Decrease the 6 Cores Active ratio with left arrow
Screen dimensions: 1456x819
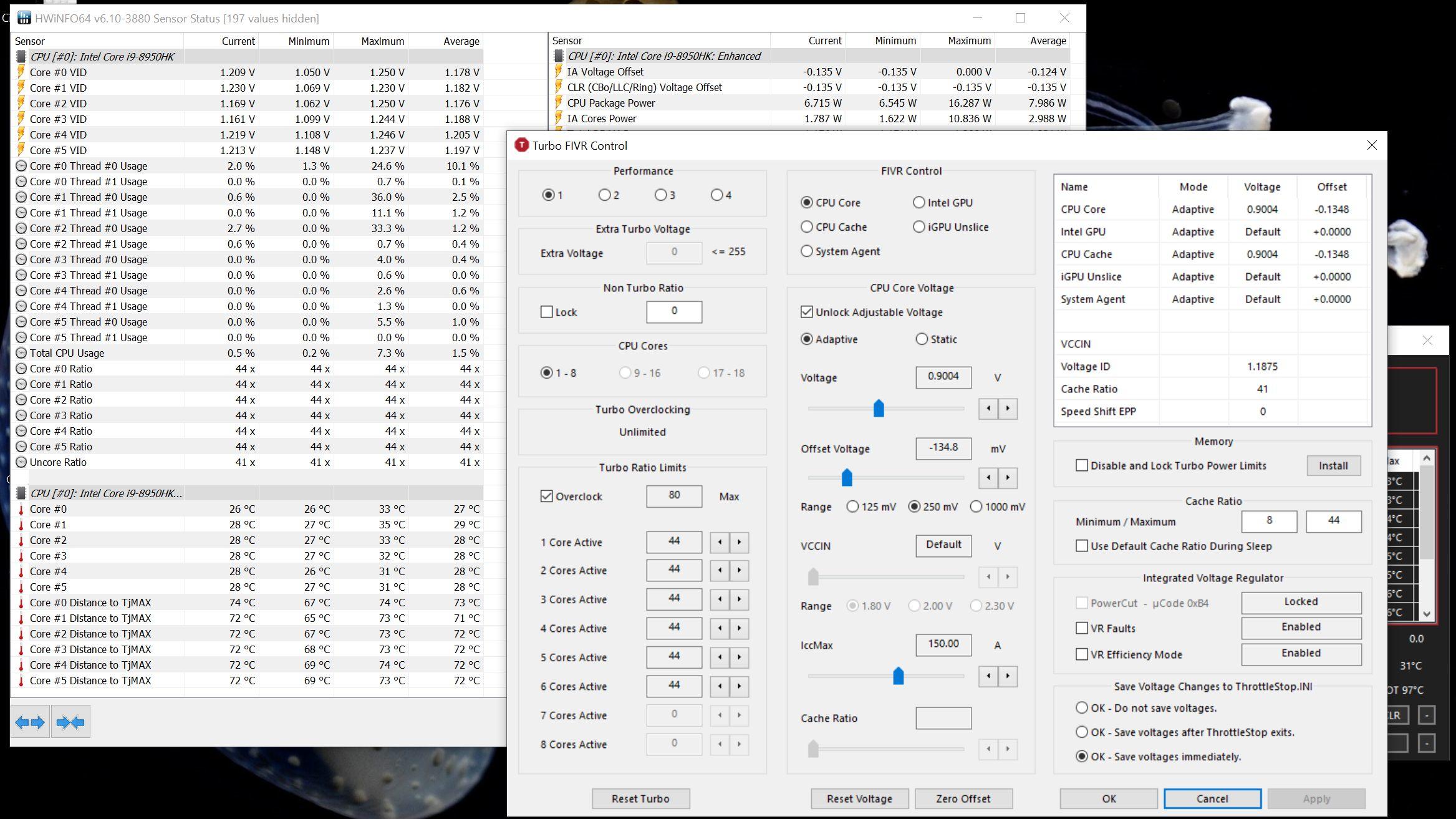720,686
